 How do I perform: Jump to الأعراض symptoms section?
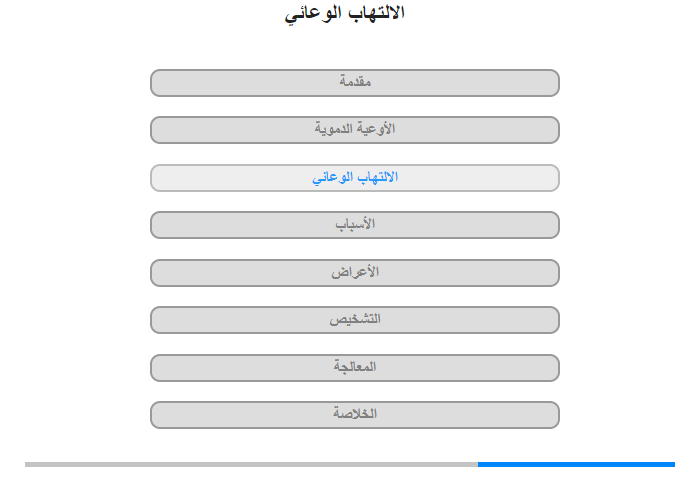355,273
